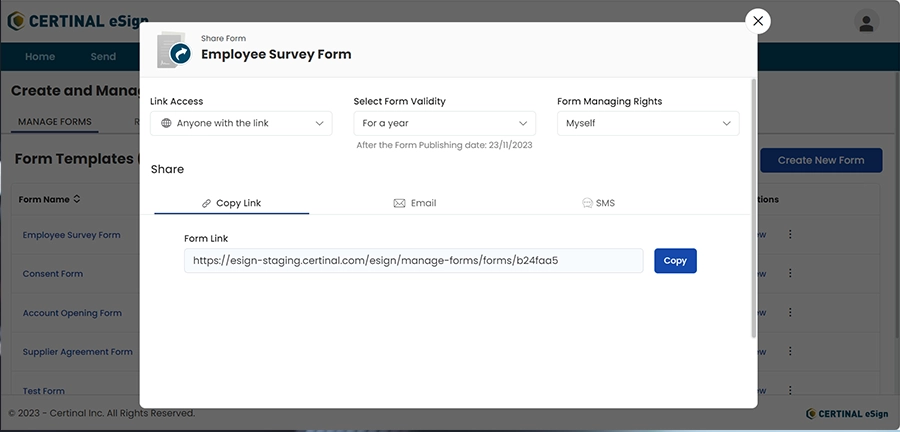This screenshot has width=900, height=432.
Task: Open the Send navigation menu
Action: click(x=103, y=56)
